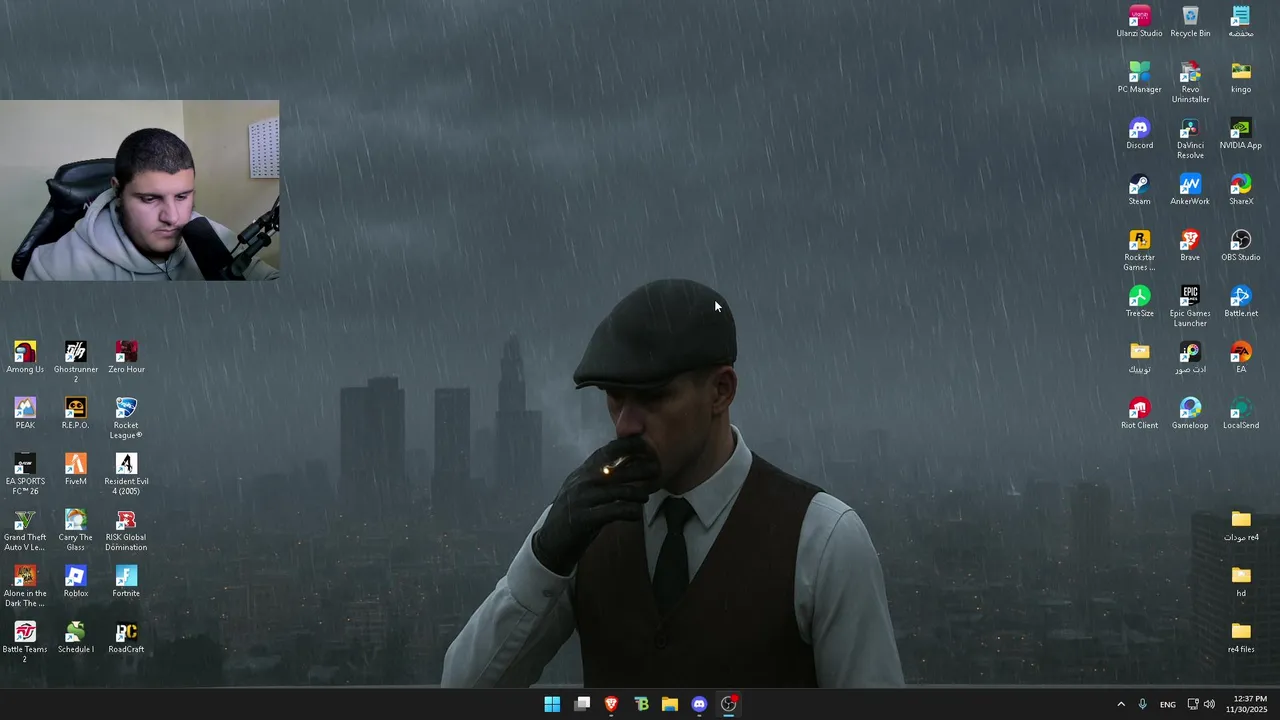Switch to Discord on the taskbar
Viewport: 1280px width, 720px height.
tap(699, 704)
